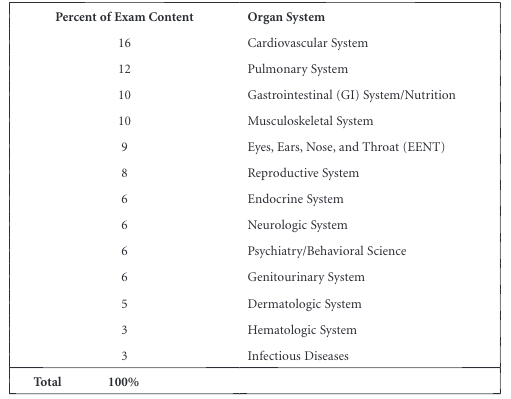Click the Organ System column header
Image resolution: width=511 pixels, height=399 pixels.
[286, 17]
